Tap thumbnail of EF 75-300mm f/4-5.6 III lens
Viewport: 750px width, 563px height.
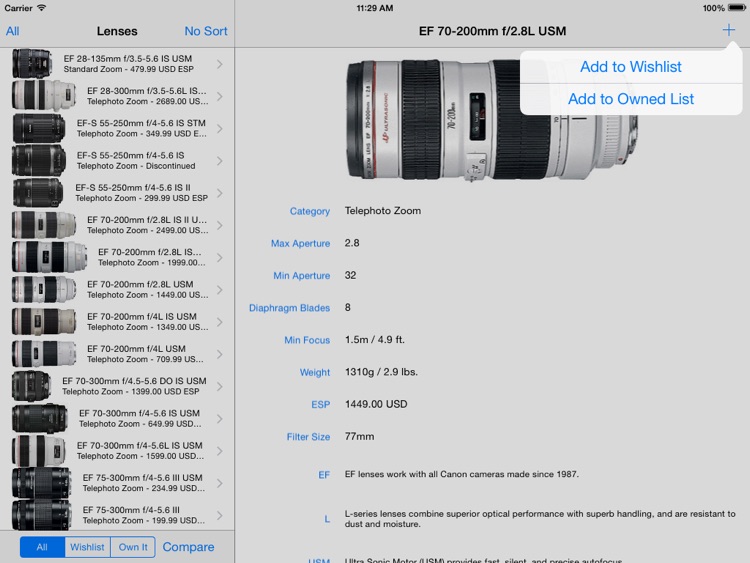click(42, 515)
